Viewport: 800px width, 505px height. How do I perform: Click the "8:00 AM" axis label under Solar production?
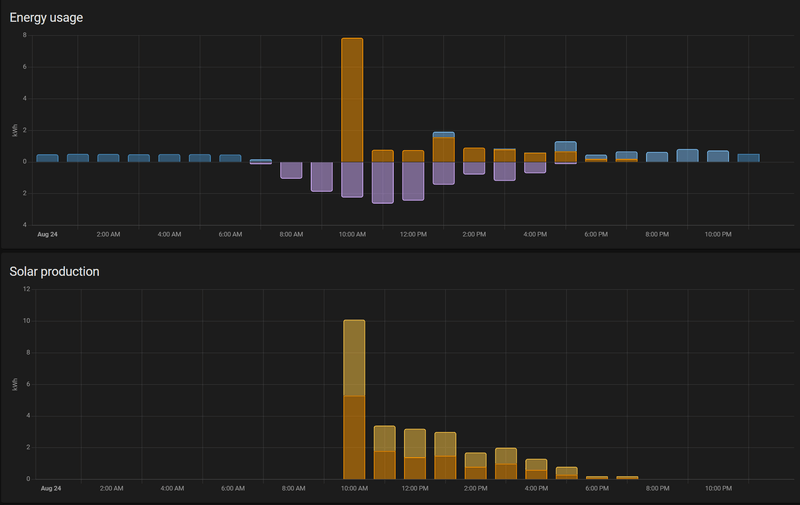click(293, 489)
